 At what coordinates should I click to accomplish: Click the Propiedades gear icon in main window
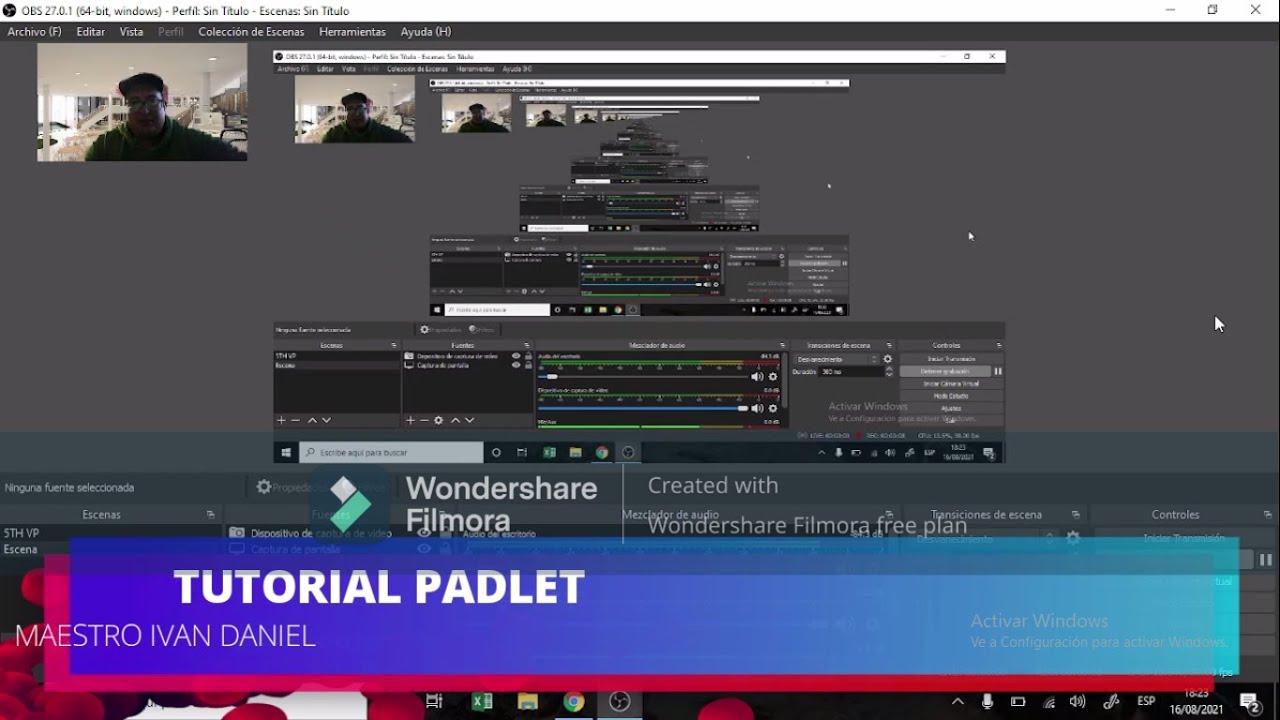[x=264, y=487]
